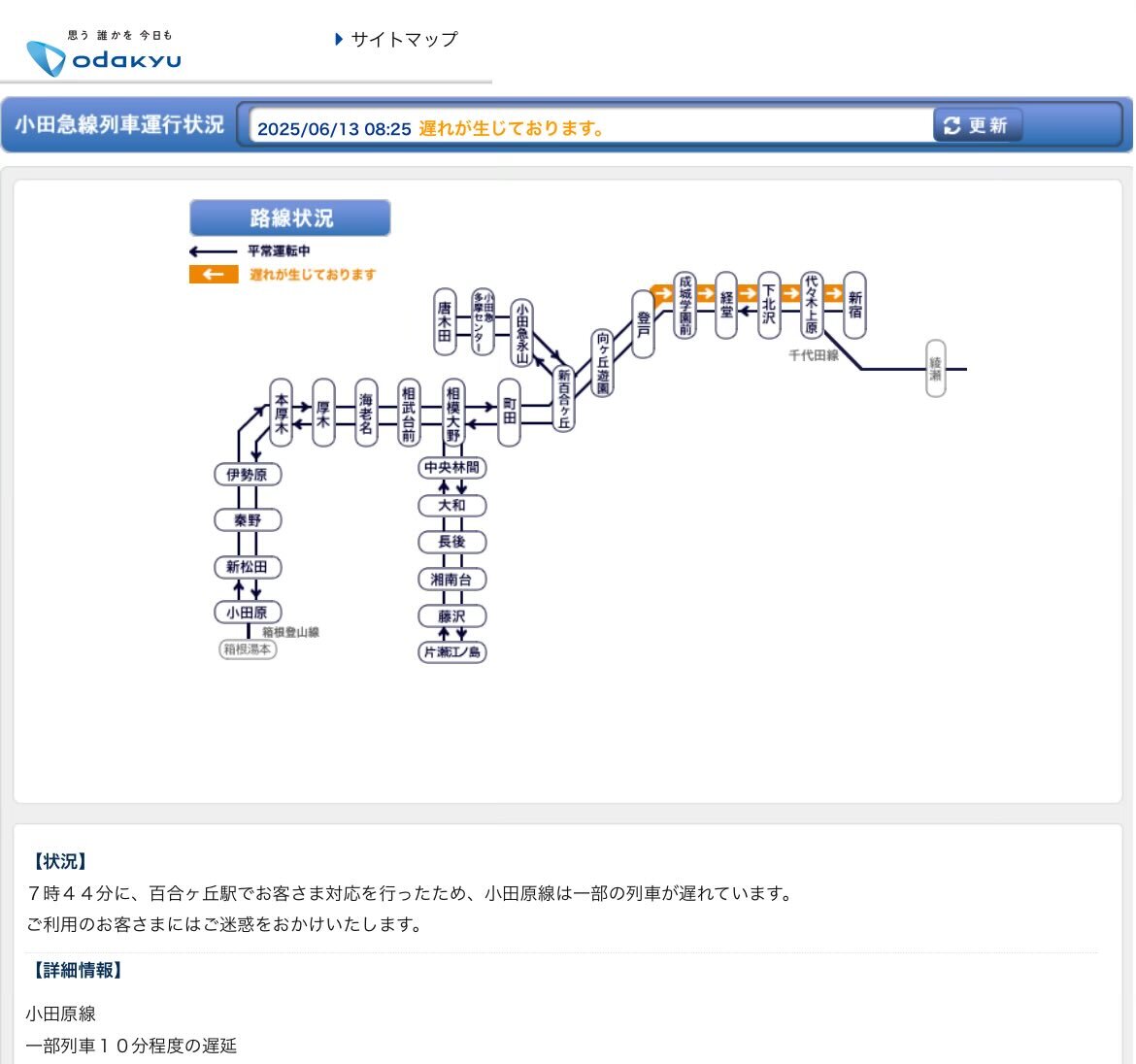
Task: Click the 更新 refresh button
Action: point(978,125)
